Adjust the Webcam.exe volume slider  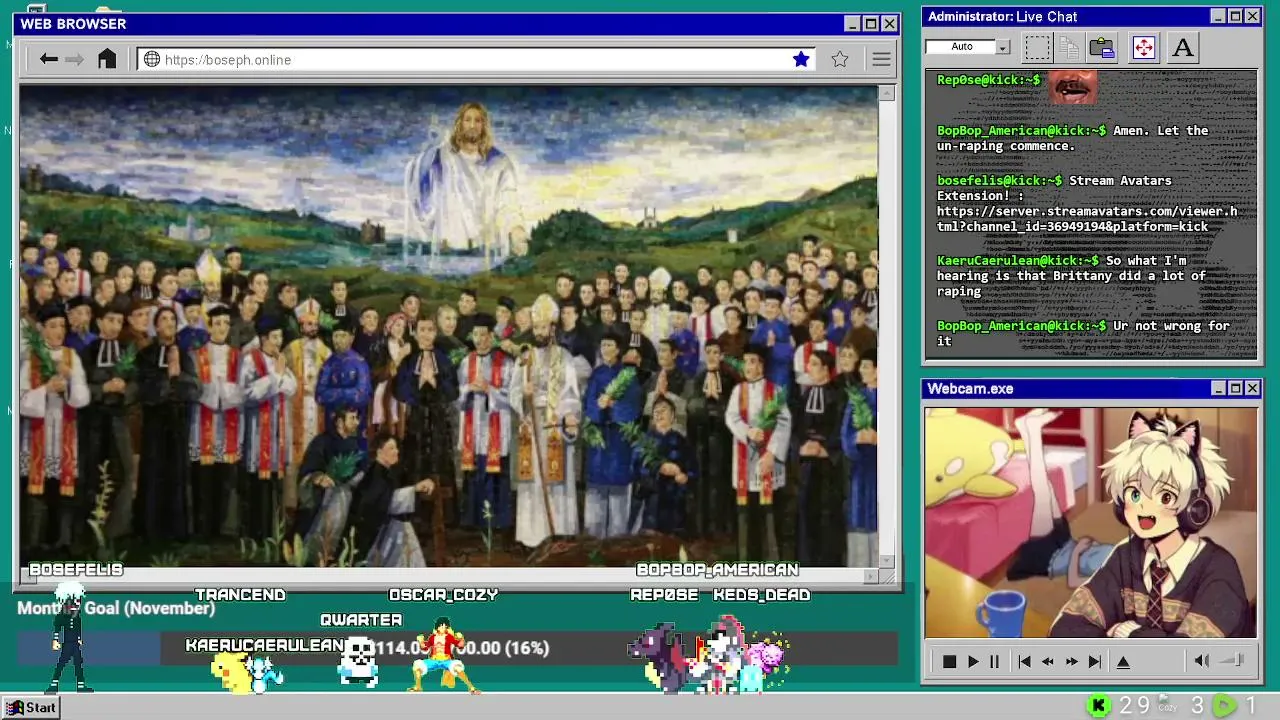click(x=1232, y=660)
